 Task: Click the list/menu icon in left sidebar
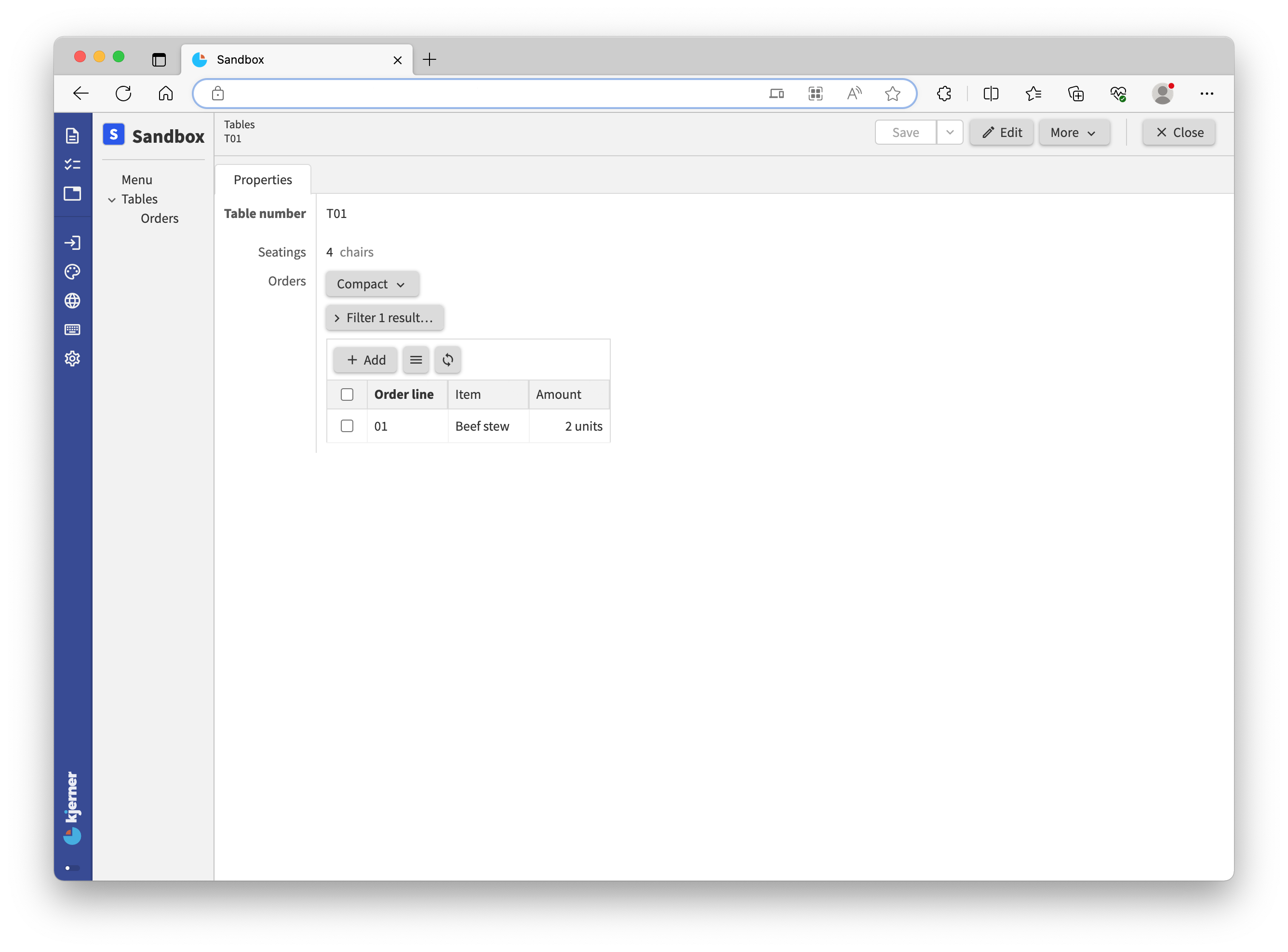pyautogui.click(x=72, y=165)
